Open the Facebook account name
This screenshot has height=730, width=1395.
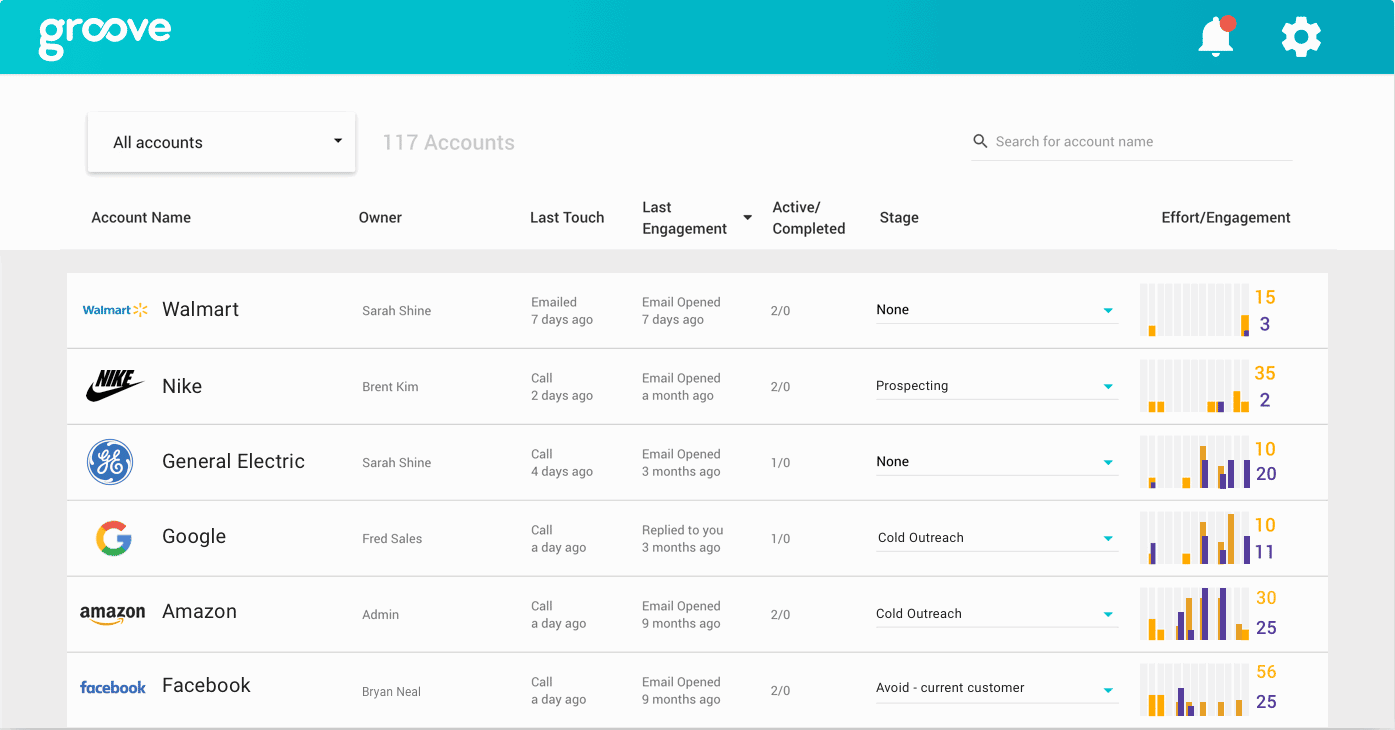206,685
